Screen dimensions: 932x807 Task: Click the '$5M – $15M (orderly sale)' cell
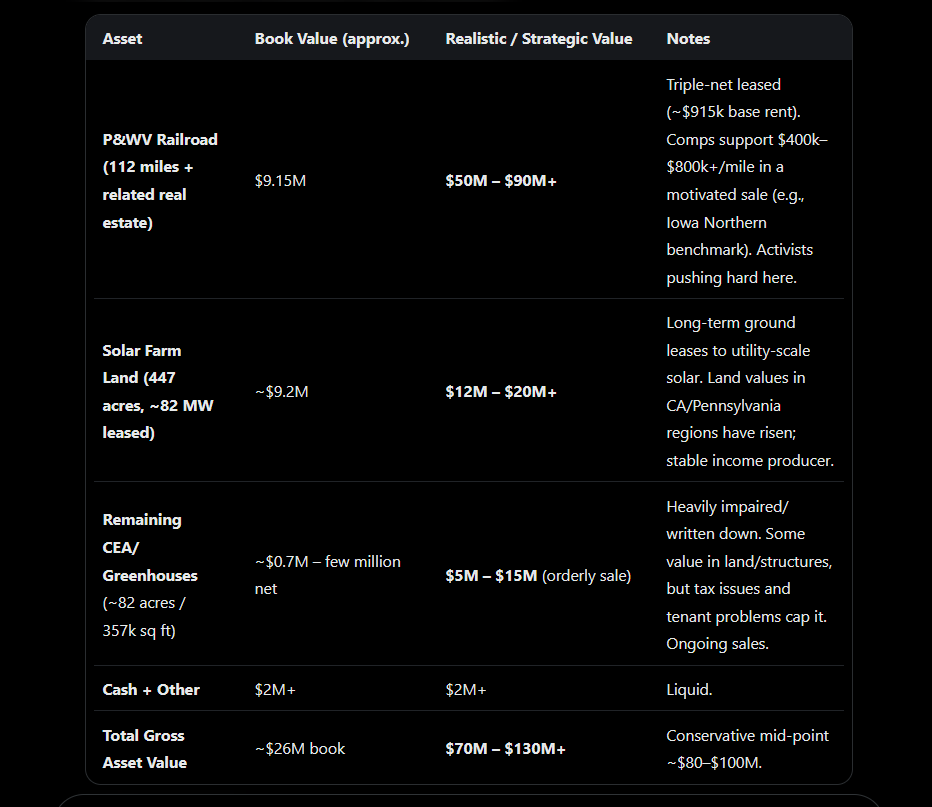(538, 575)
